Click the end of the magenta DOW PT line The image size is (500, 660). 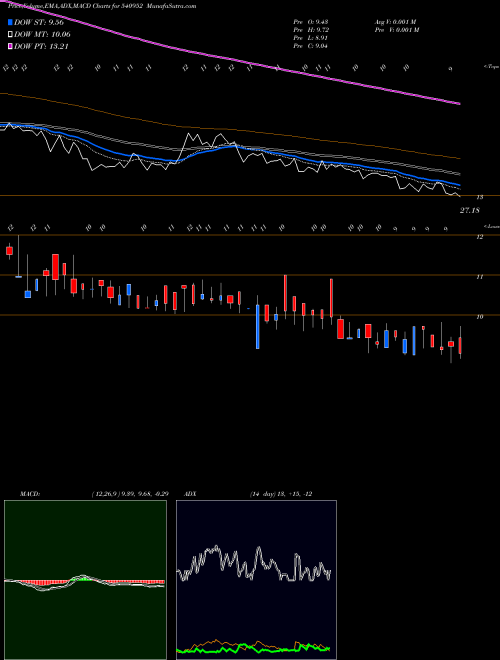[x=459, y=103]
